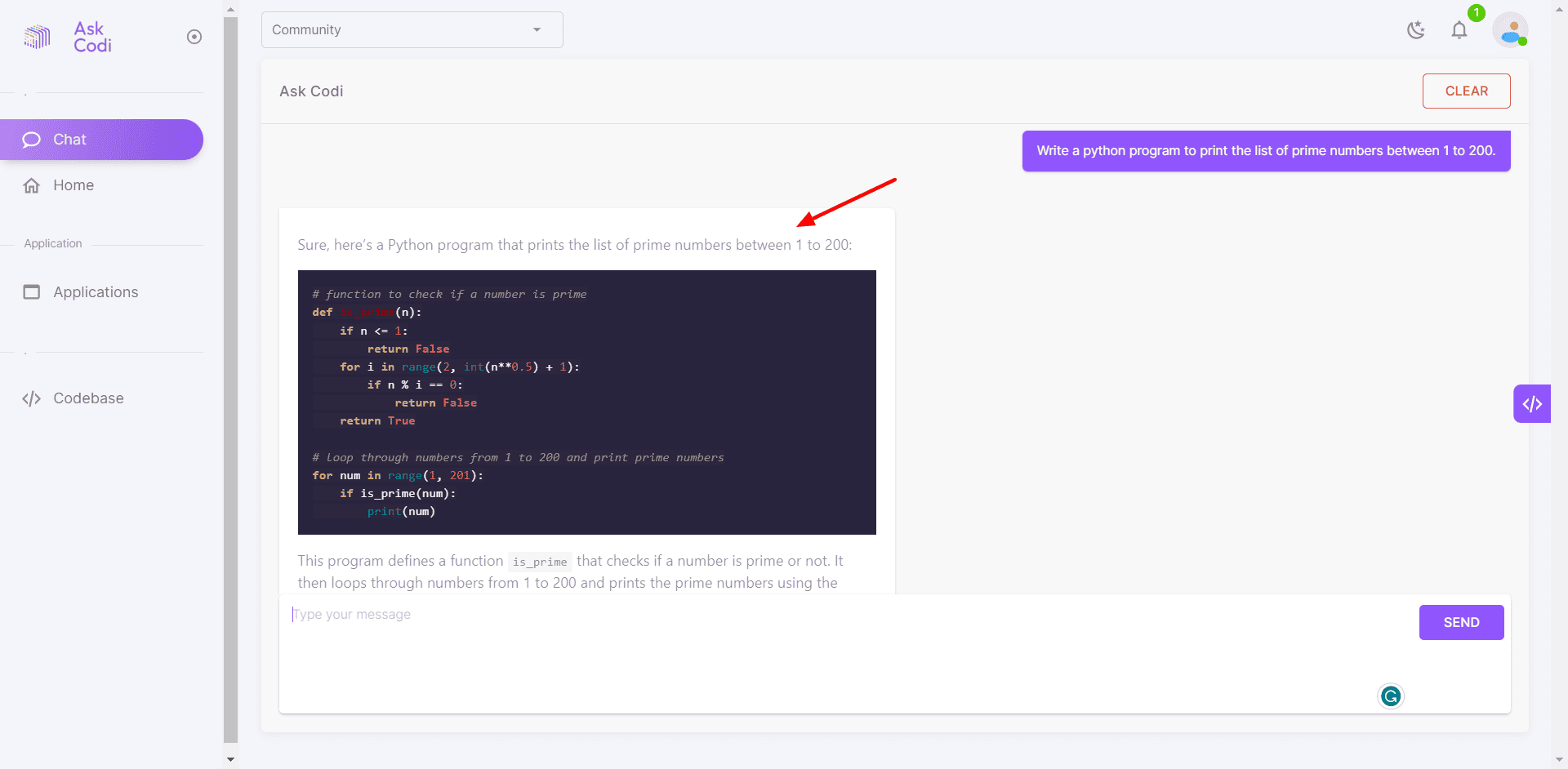Open user profile avatar menu
This screenshot has height=769, width=1568.
pos(1510,30)
